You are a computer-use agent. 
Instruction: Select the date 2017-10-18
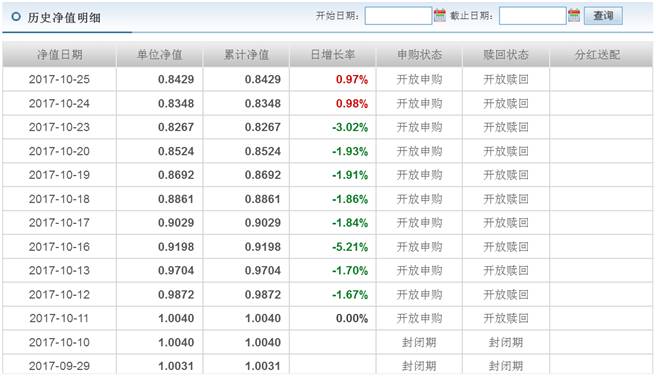(x=59, y=199)
